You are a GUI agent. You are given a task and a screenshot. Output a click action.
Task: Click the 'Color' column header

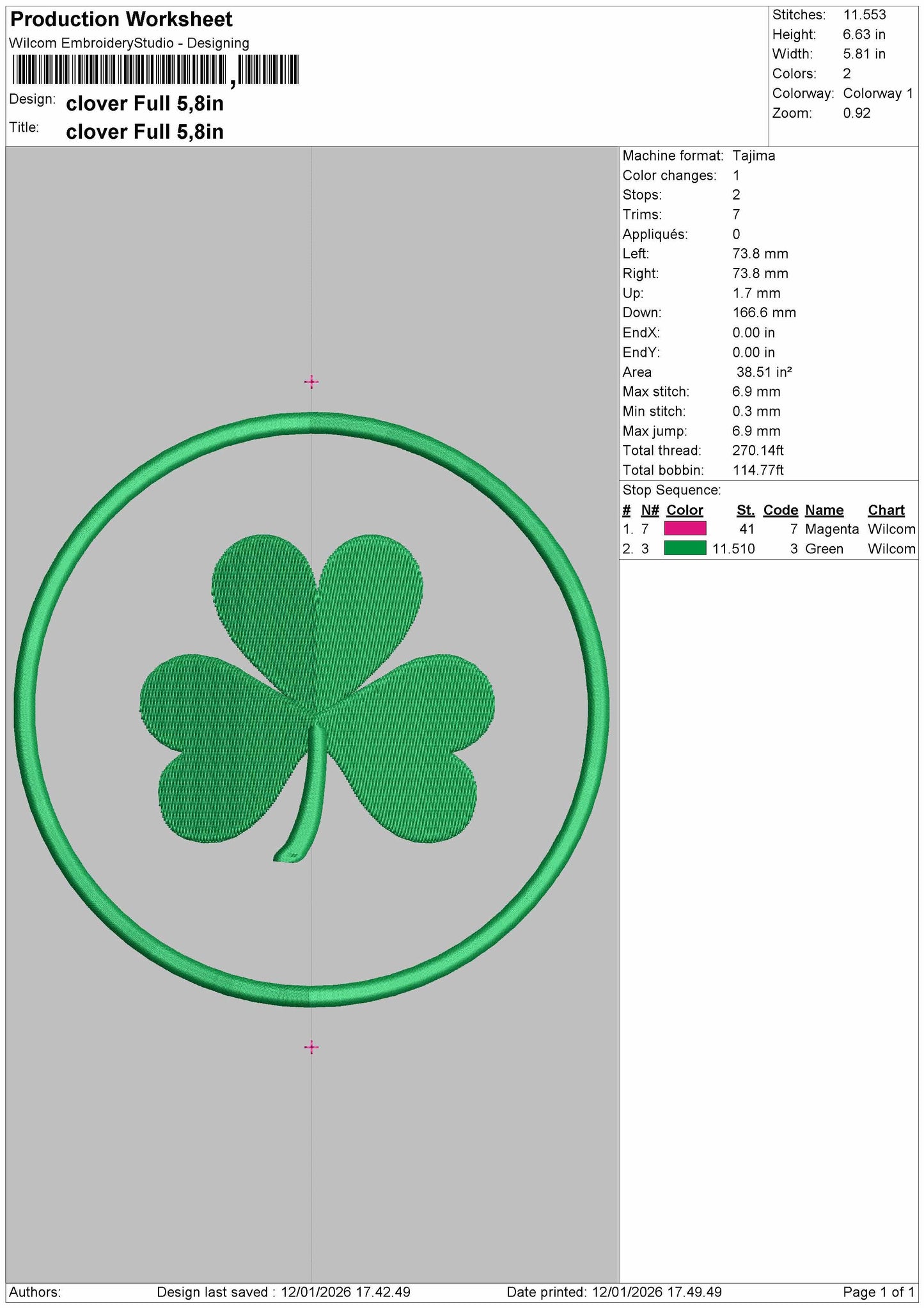[685, 510]
